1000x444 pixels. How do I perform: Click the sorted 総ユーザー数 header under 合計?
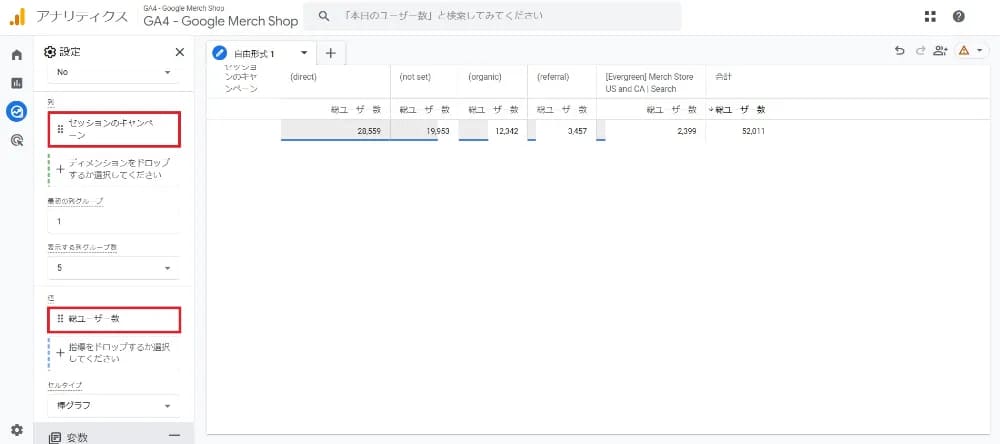[x=737, y=109]
